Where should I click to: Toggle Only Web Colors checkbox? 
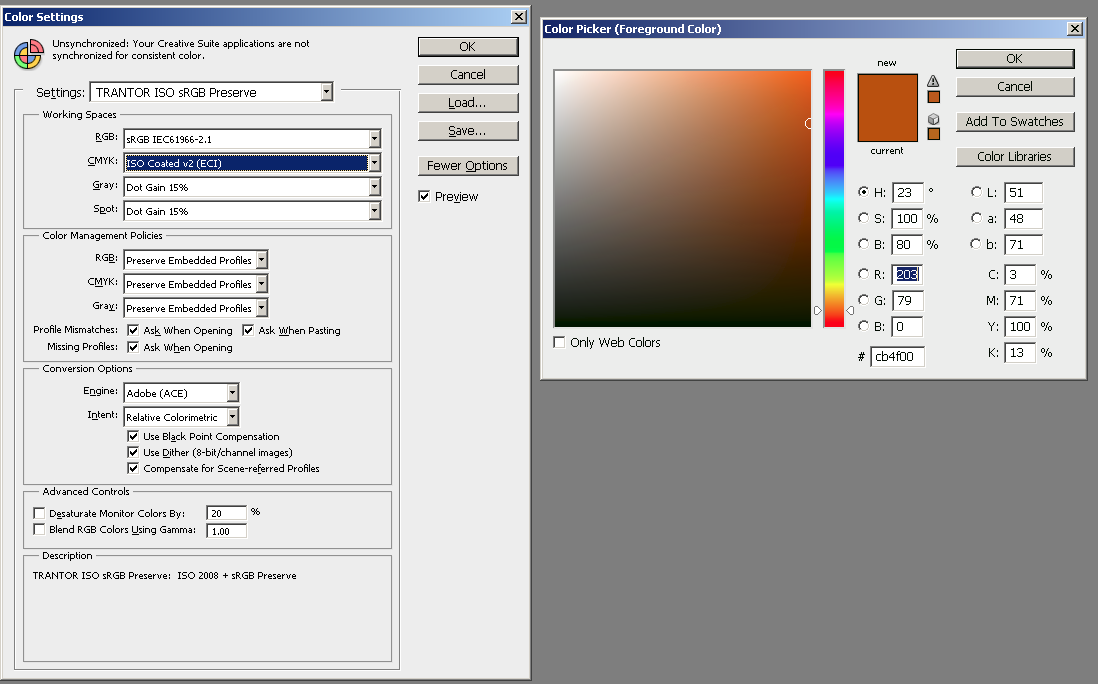pyautogui.click(x=560, y=342)
